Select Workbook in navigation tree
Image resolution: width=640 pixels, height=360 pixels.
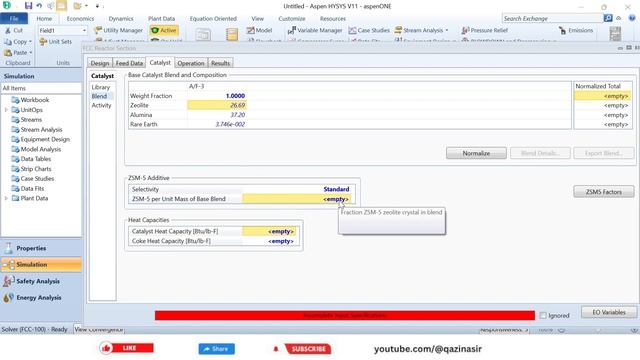coord(35,100)
